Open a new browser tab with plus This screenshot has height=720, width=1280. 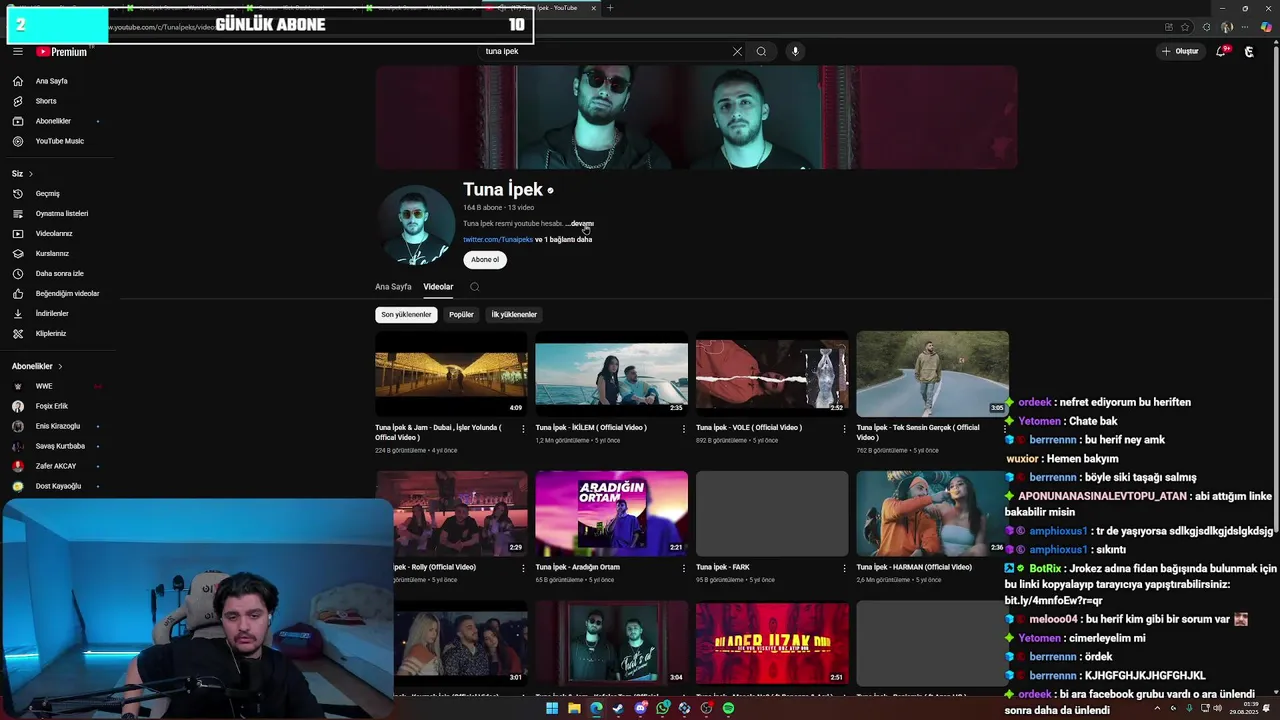(x=610, y=8)
